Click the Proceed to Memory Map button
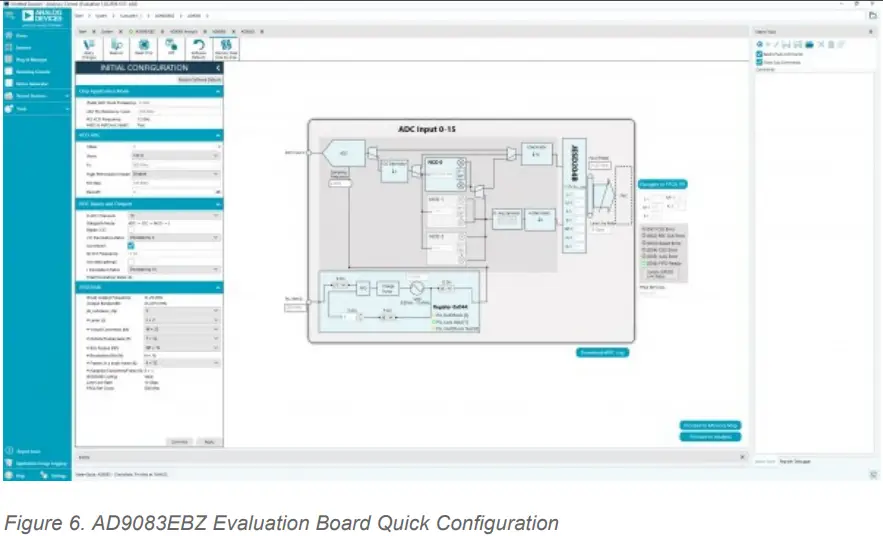 pos(710,425)
